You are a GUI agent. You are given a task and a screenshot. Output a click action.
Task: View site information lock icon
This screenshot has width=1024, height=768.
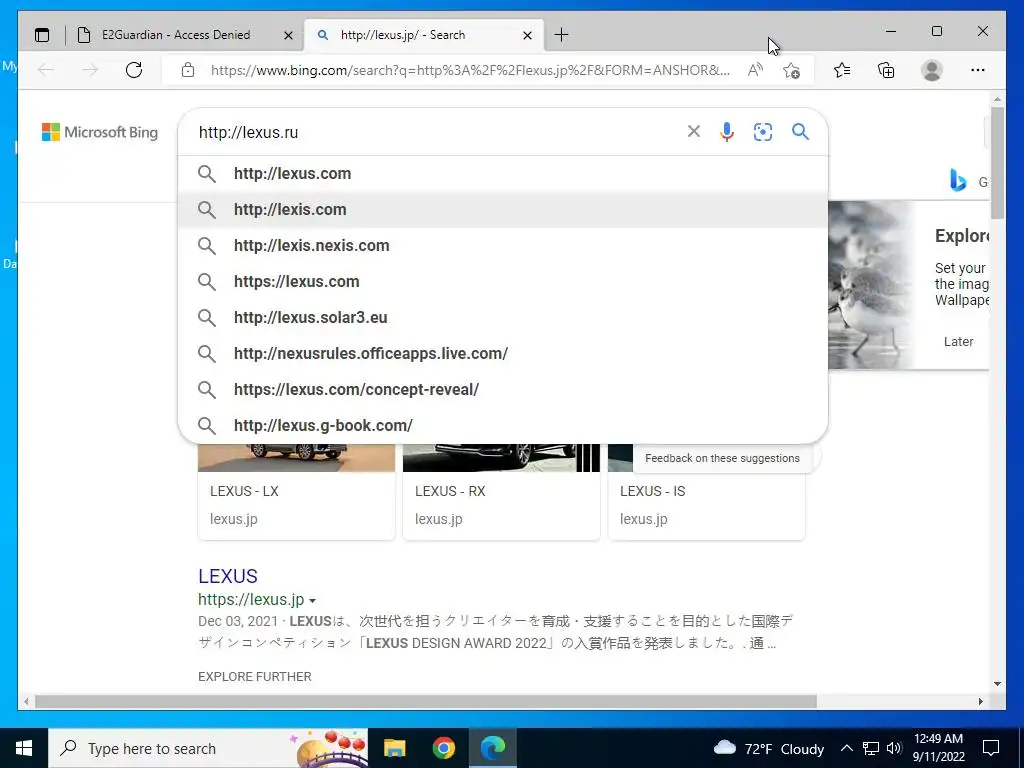click(x=188, y=70)
